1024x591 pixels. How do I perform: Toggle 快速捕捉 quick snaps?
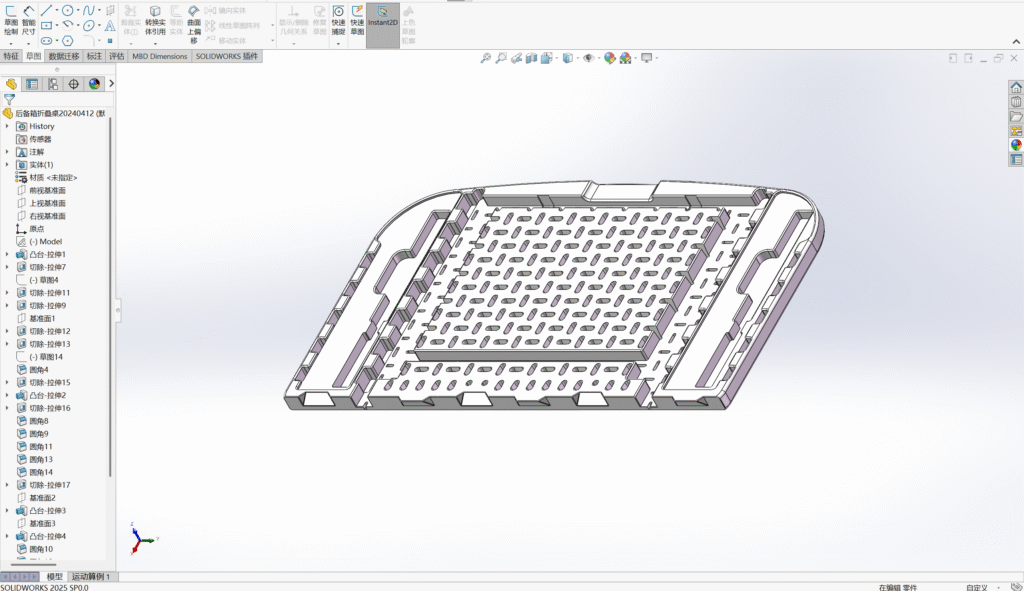click(338, 20)
